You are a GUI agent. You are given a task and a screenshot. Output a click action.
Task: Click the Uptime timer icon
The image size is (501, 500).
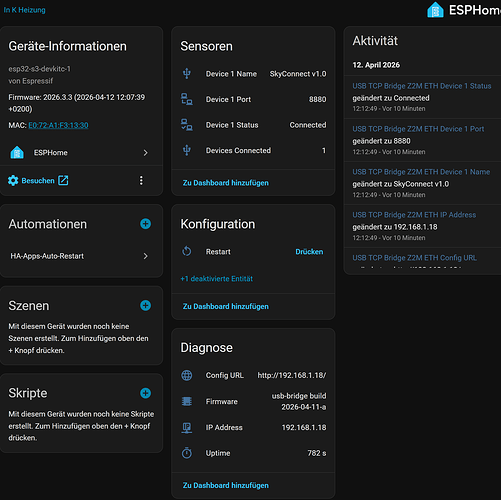tap(187, 453)
